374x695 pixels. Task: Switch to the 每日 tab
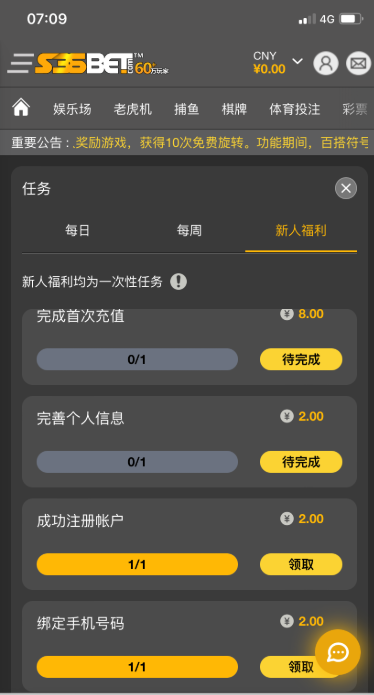click(x=78, y=230)
